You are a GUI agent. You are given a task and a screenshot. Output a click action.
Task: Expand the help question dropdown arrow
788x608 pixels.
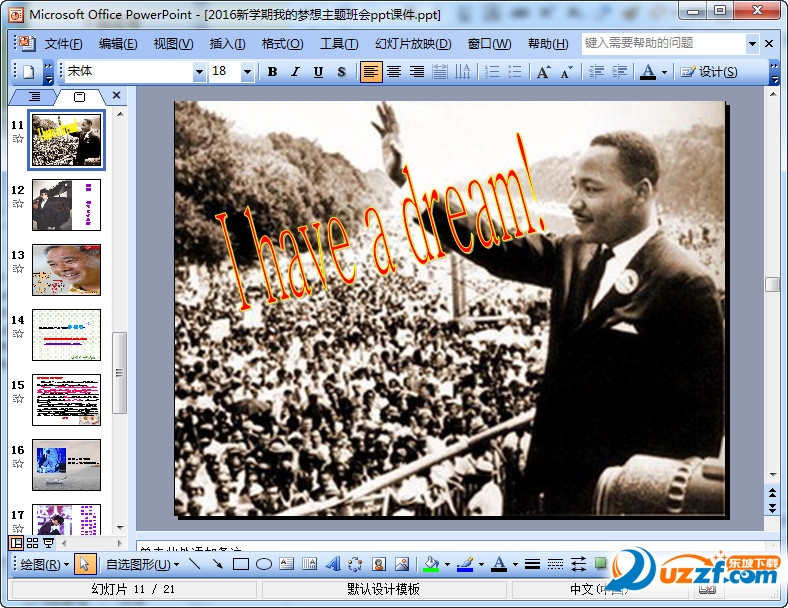752,44
